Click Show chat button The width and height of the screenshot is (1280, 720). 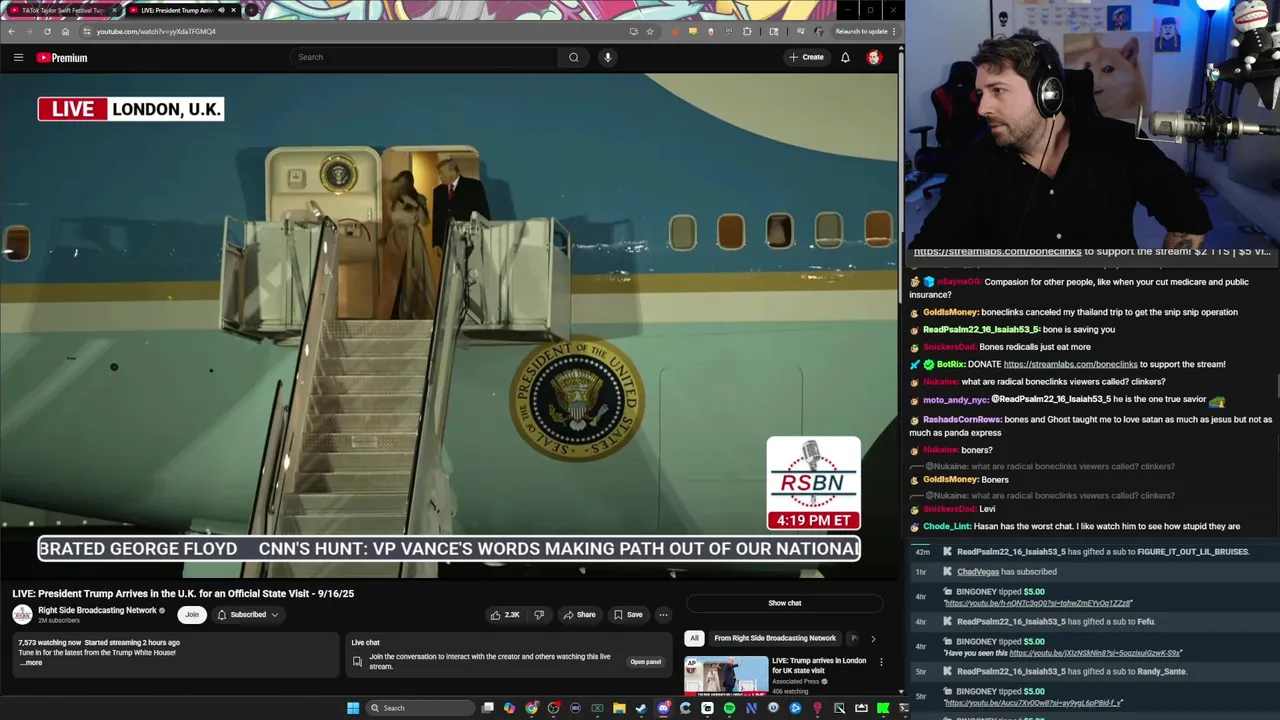click(784, 603)
